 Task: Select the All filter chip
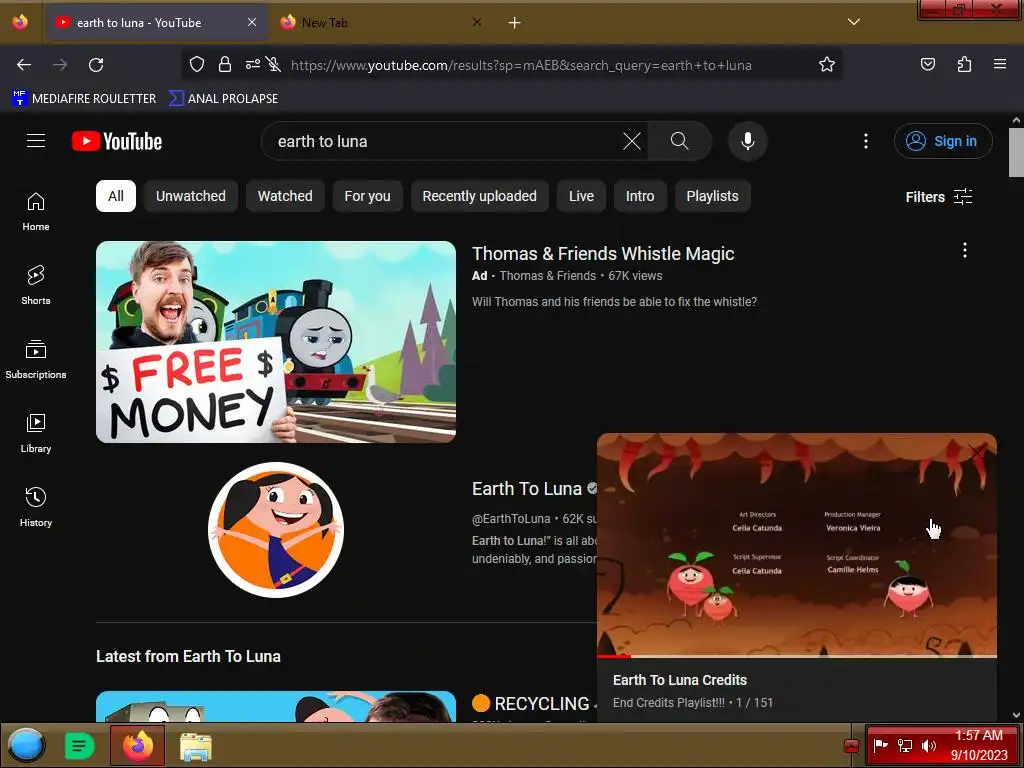tap(116, 196)
